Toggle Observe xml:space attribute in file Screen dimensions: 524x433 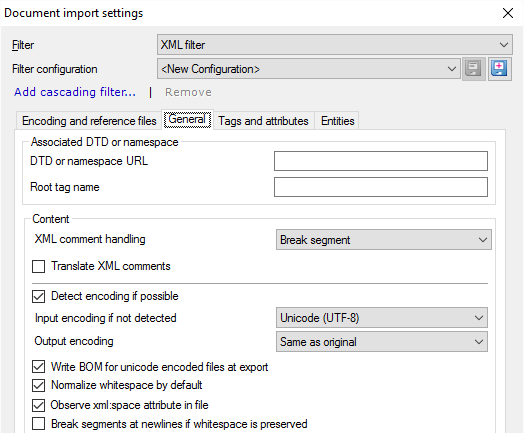38,405
